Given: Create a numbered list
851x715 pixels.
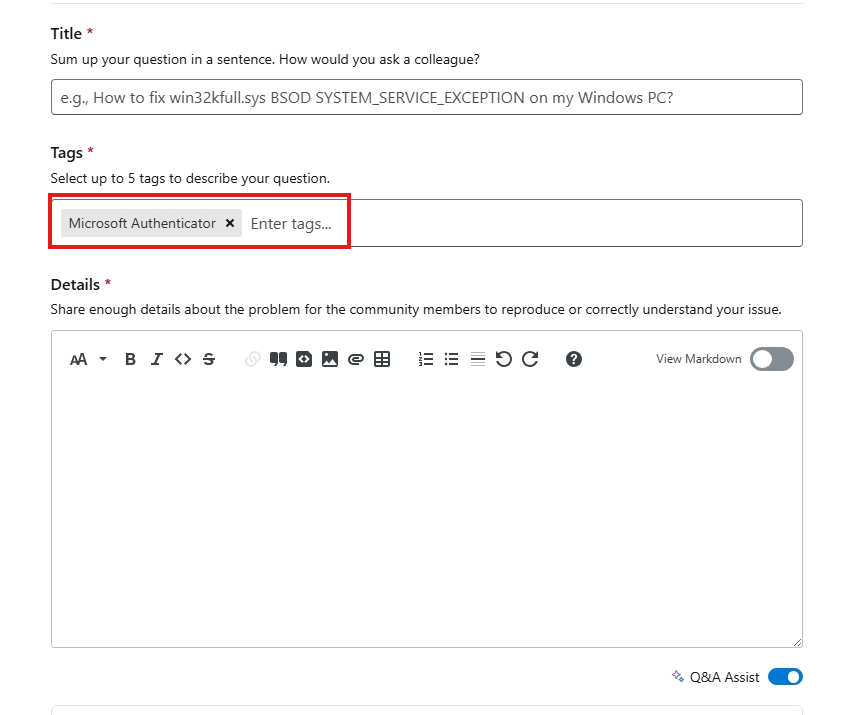Looking at the screenshot, I should (426, 359).
